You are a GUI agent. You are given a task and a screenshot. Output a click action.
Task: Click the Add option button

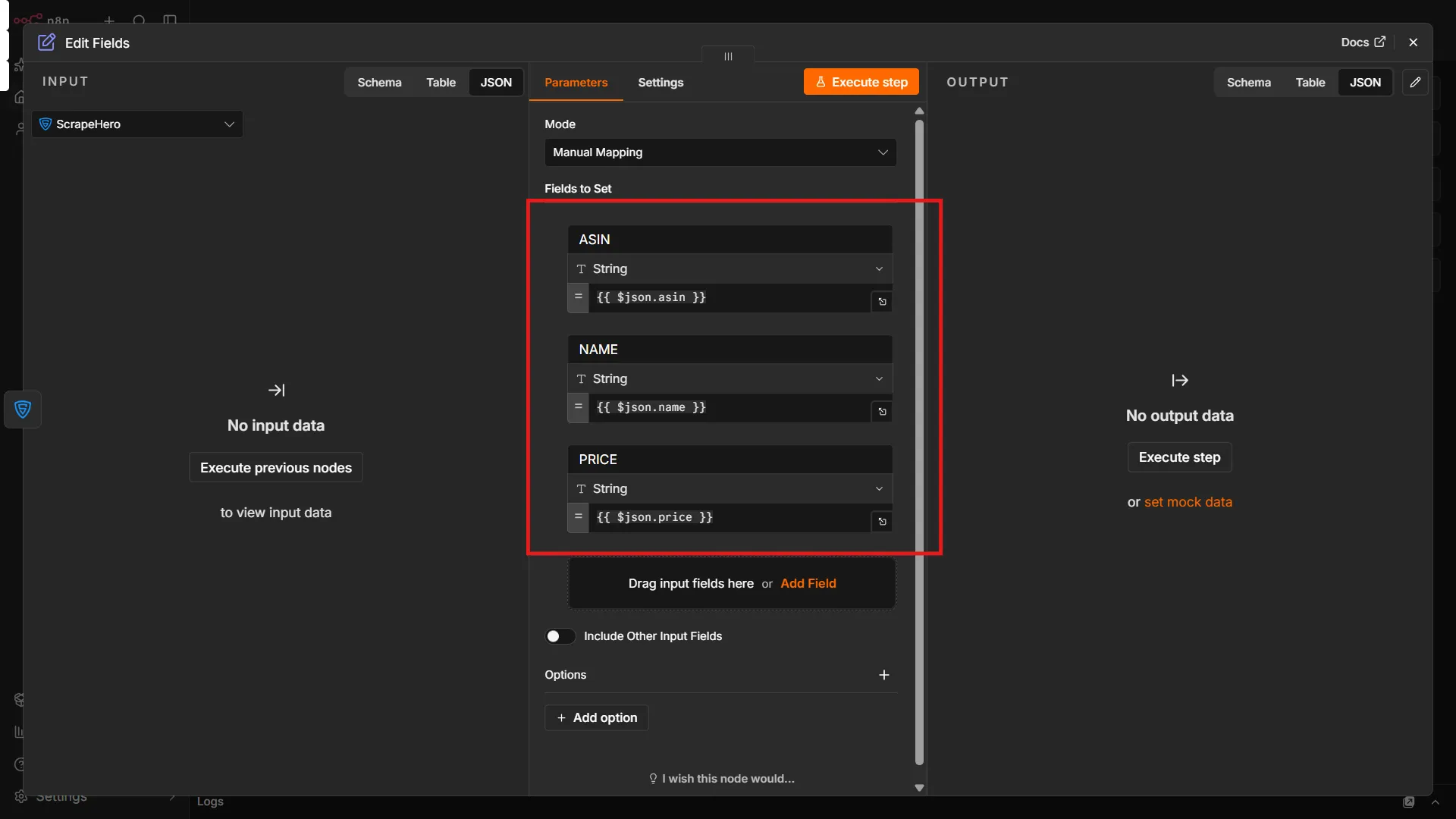tap(597, 717)
